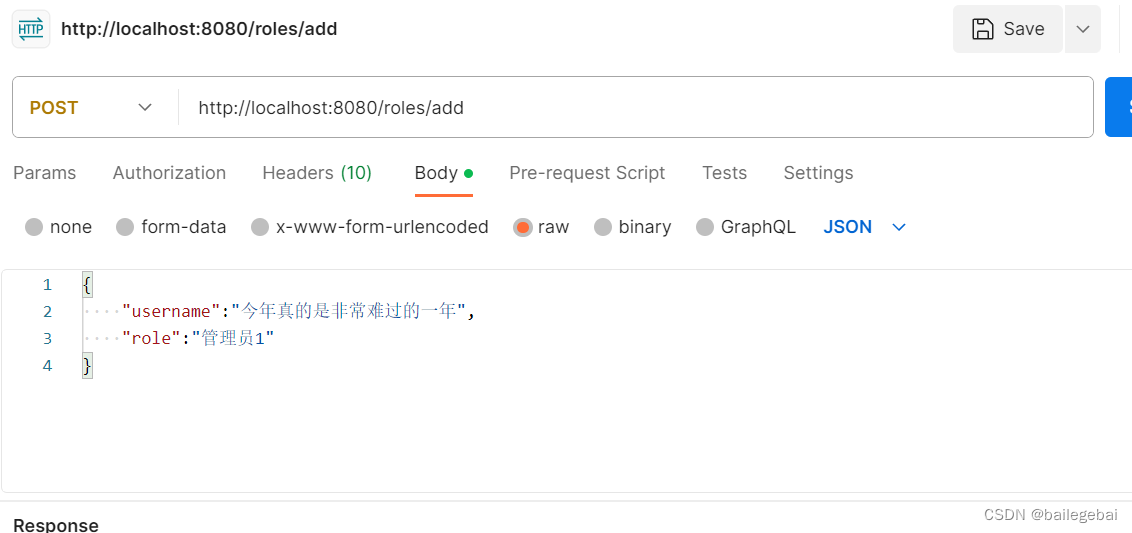Click the request URL input field

[x=630, y=107]
